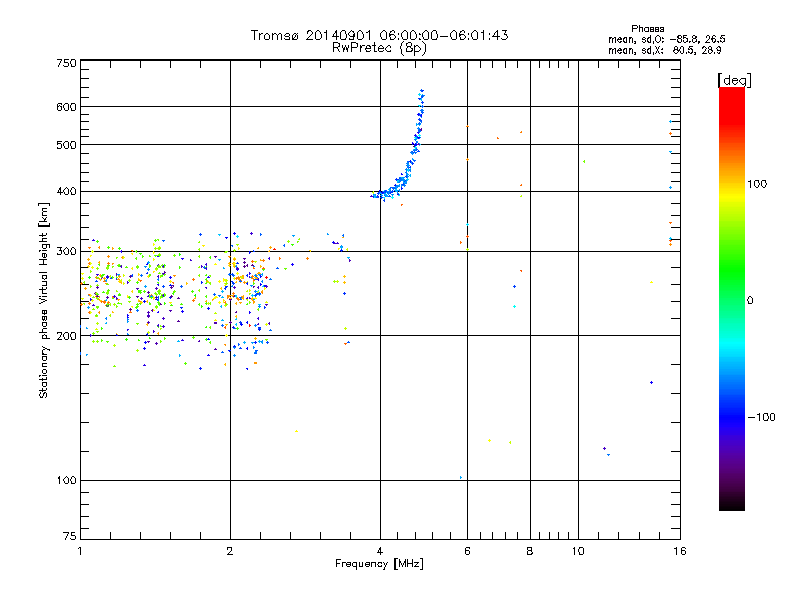
Task: Select the 400 km y-axis tick label
Action: click(x=65, y=191)
